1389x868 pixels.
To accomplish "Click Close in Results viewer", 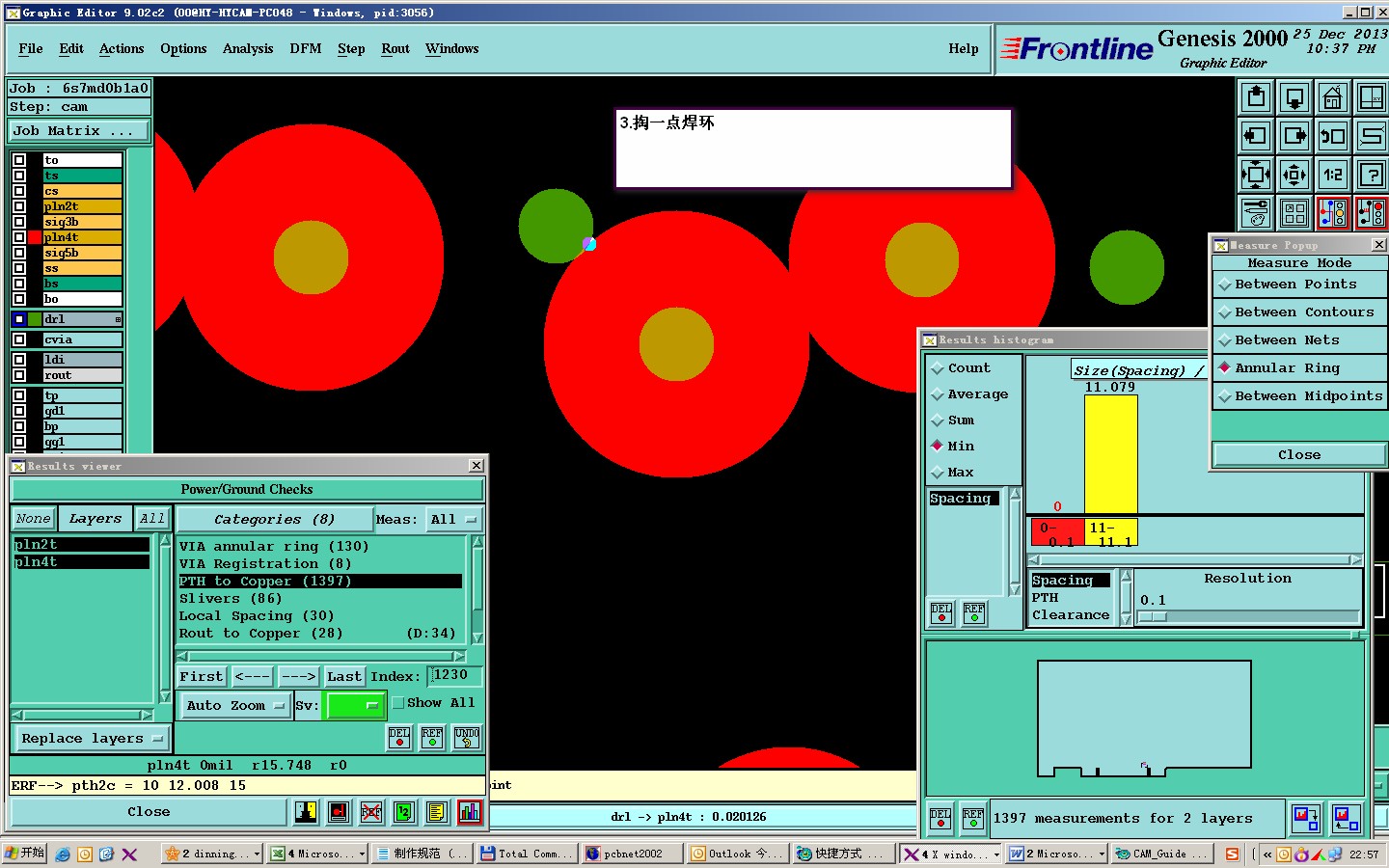I will pyautogui.click(x=149, y=812).
